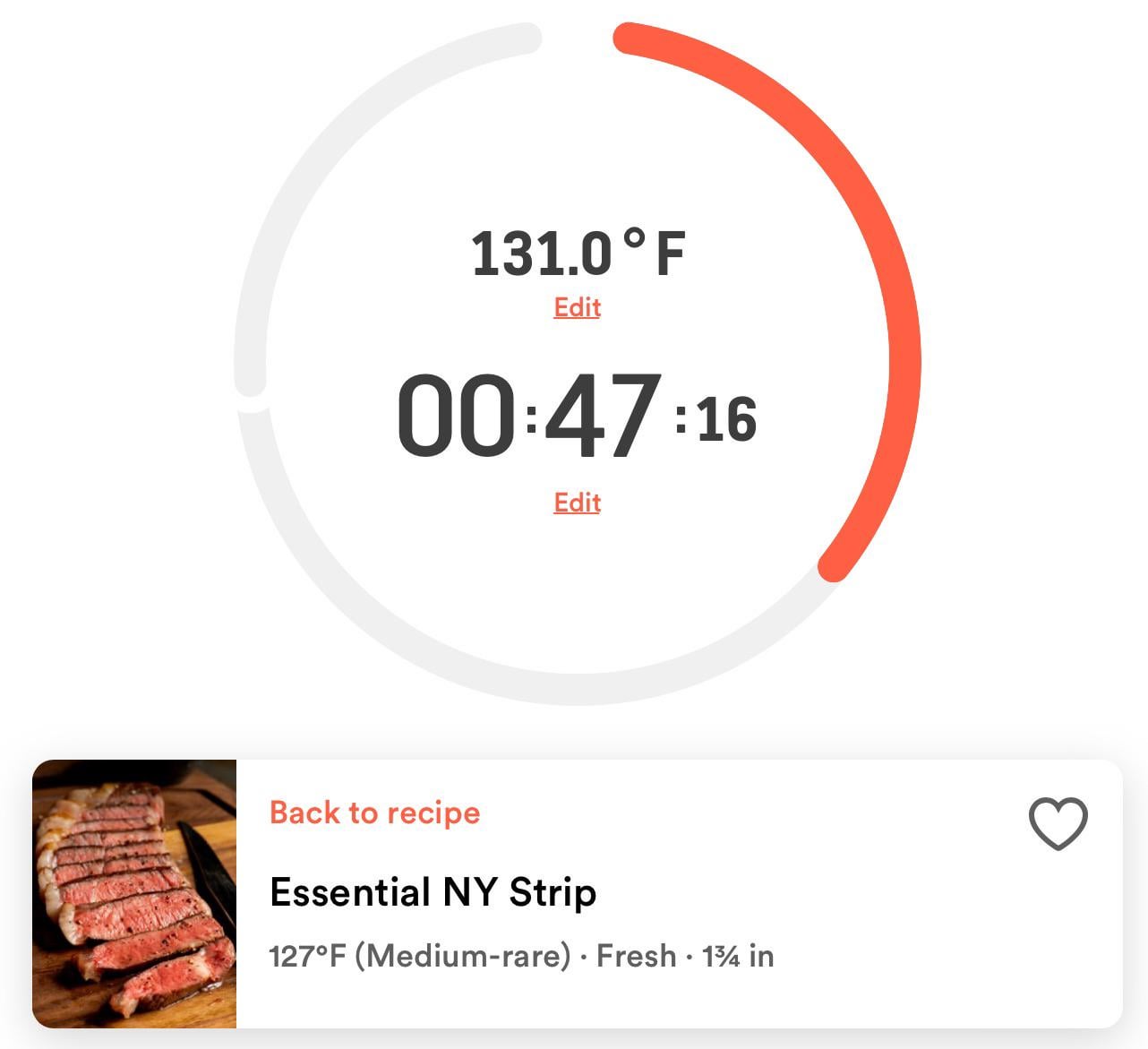The width and height of the screenshot is (1148, 1049).
Task: Click the rounded lower end of orange arc
Action: [x=834, y=566]
